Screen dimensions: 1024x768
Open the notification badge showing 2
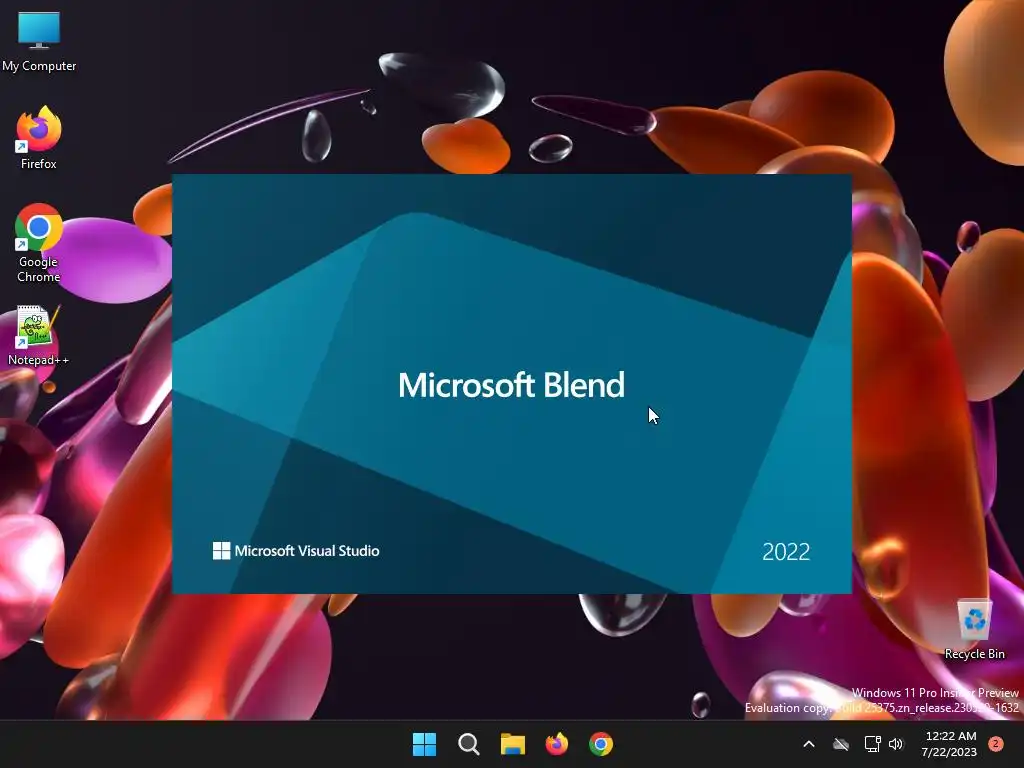point(996,744)
